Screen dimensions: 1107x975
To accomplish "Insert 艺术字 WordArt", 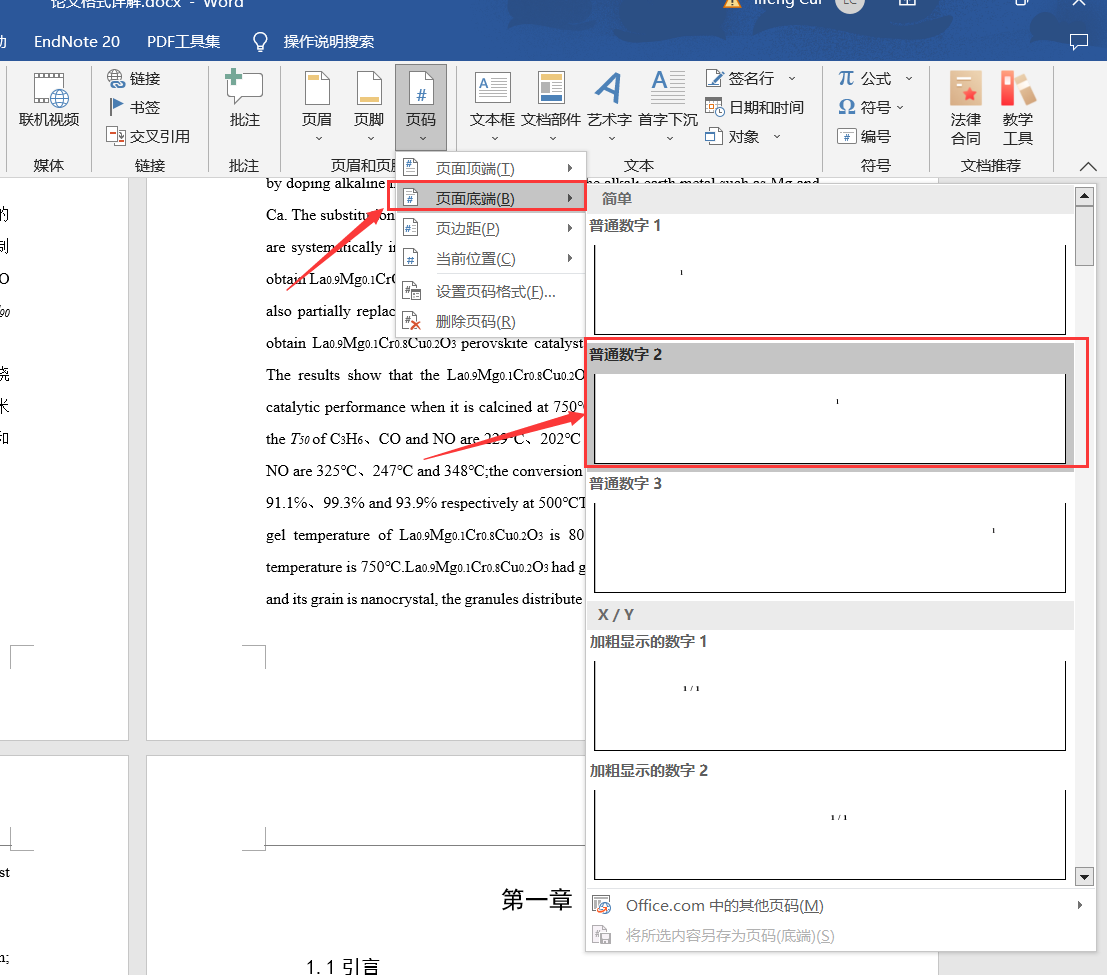I will pos(609,106).
